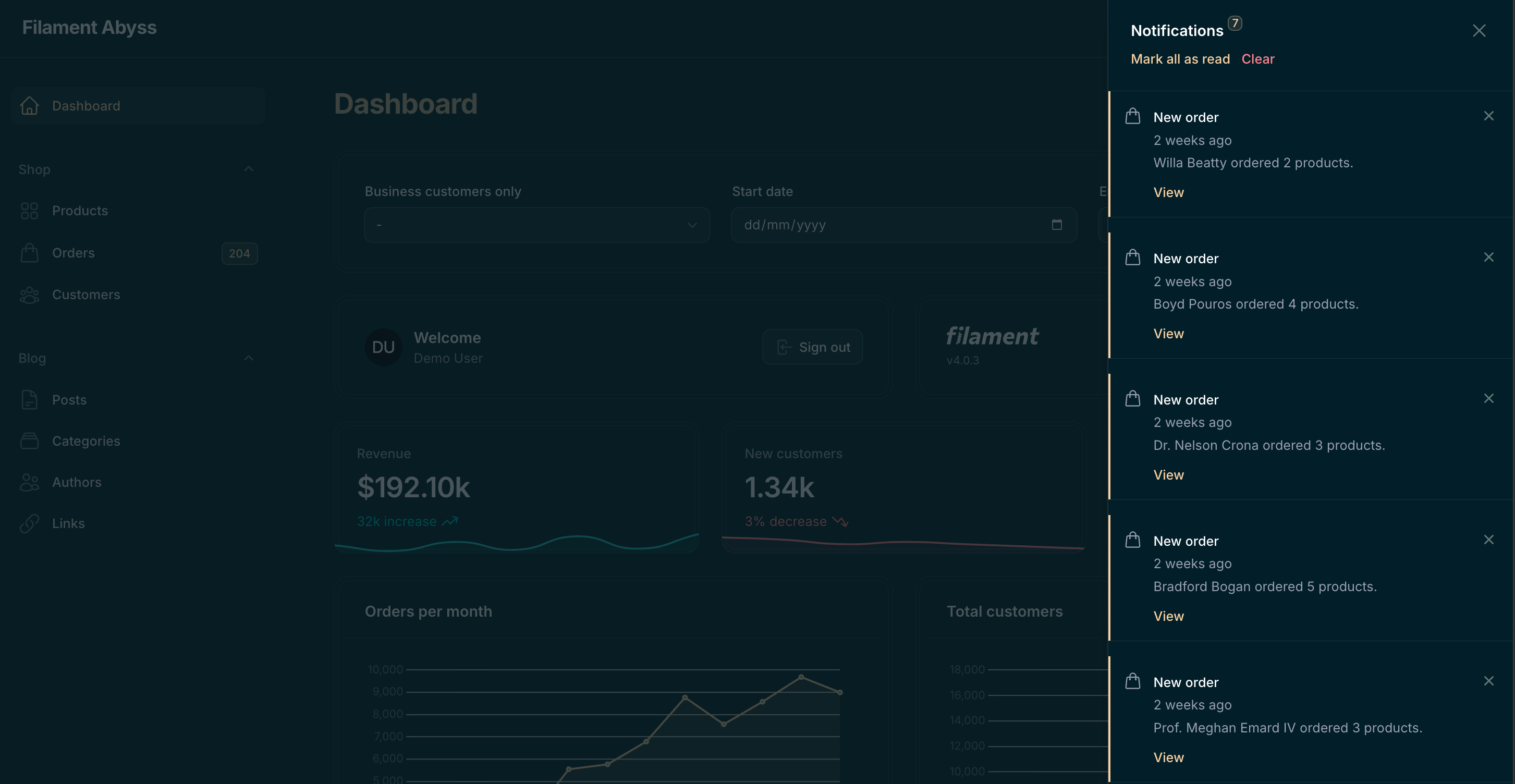This screenshot has width=1515, height=784.
Task: View Bradford Bogan's order
Action: click(1168, 616)
